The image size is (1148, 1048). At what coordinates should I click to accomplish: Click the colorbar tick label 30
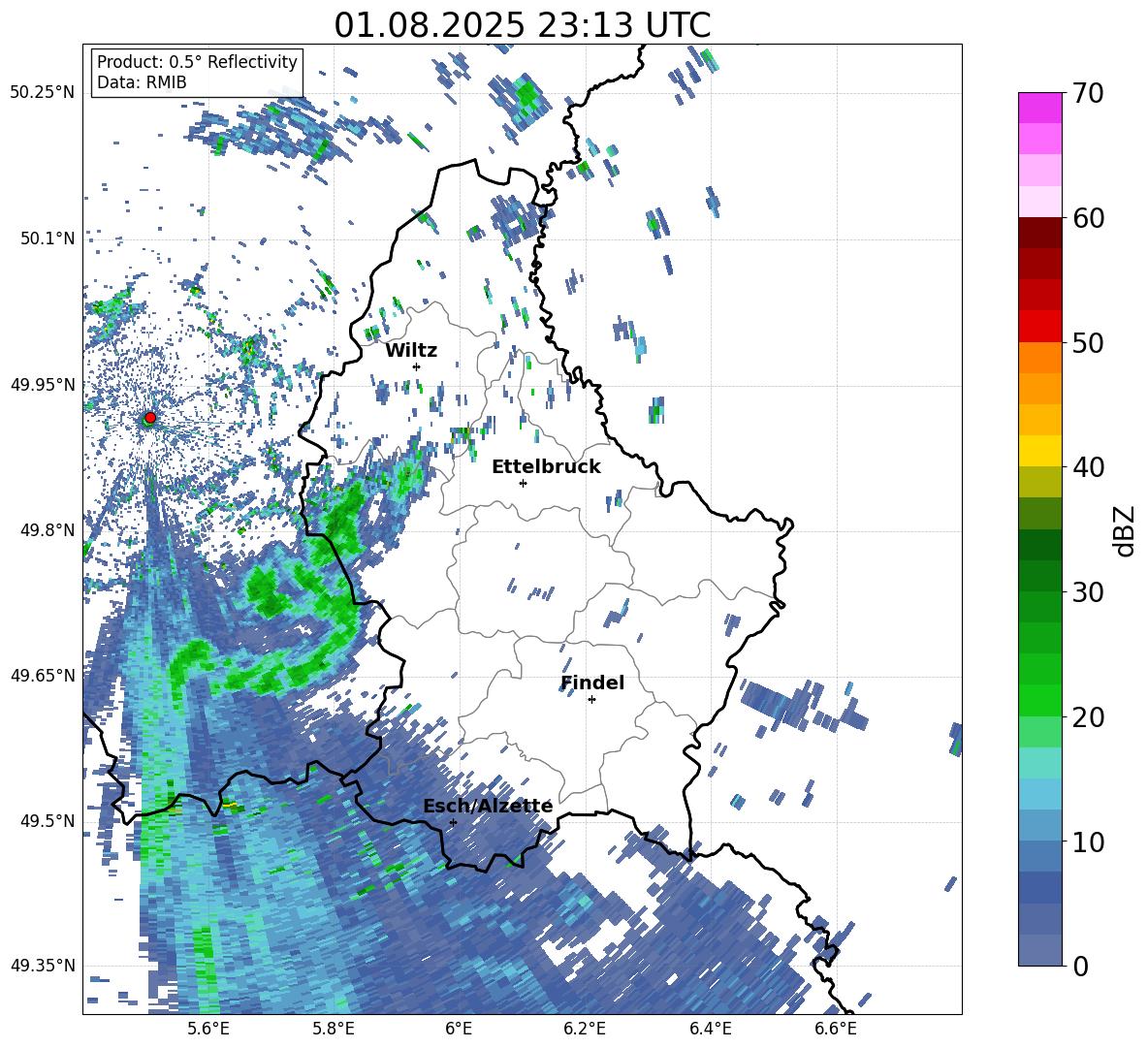click(1088, 592)
